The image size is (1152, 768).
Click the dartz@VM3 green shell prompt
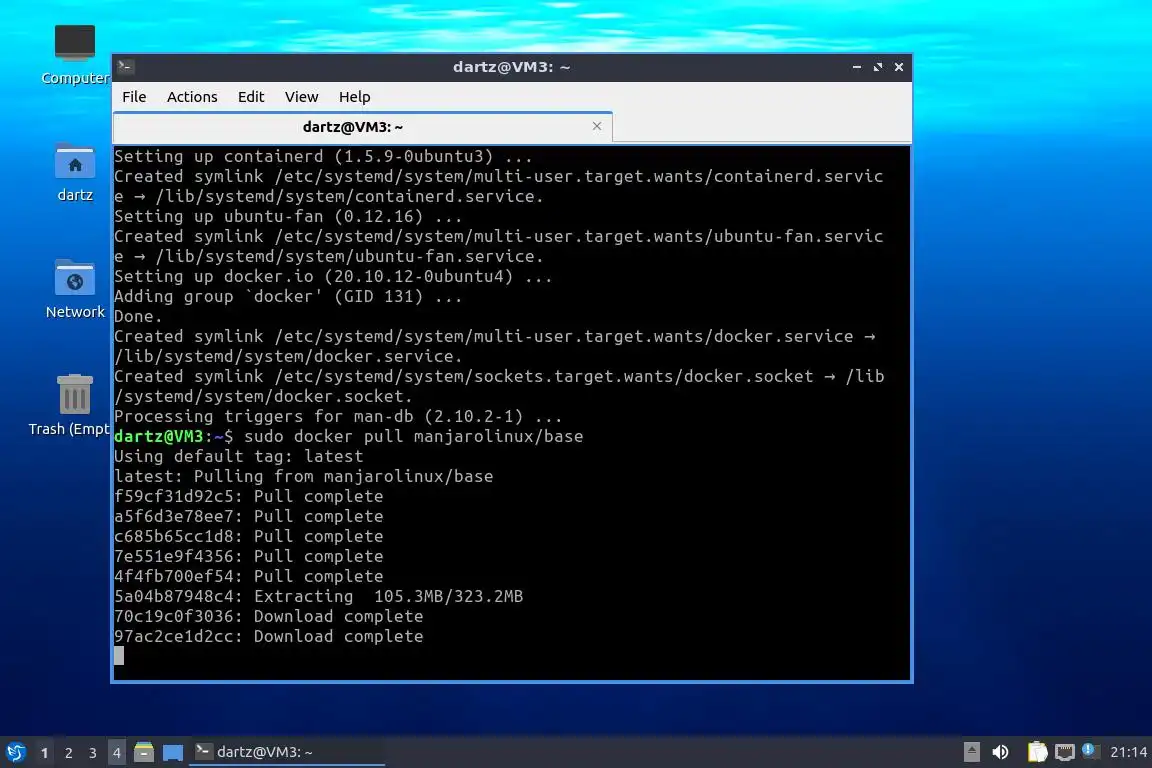(173, 437)
